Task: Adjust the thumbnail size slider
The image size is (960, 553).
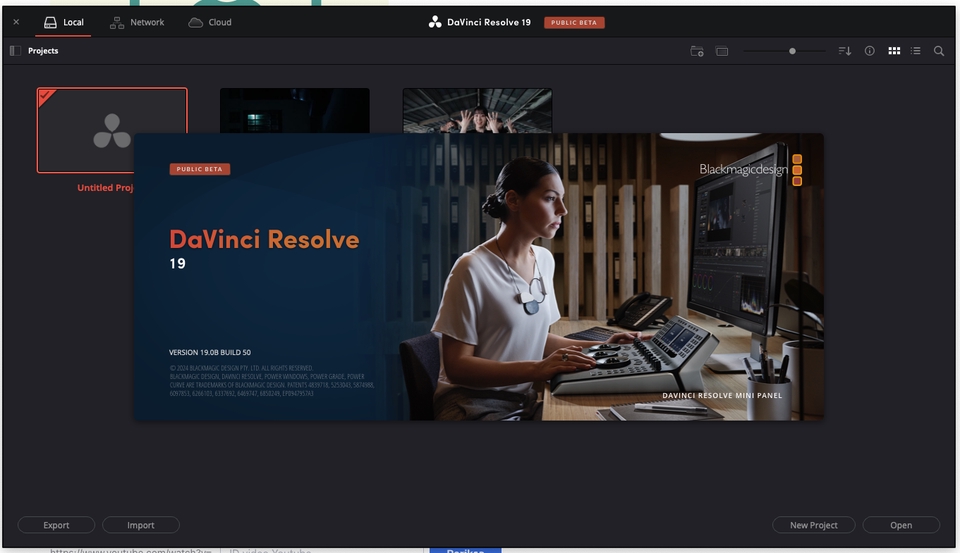Action: [784, 51]
